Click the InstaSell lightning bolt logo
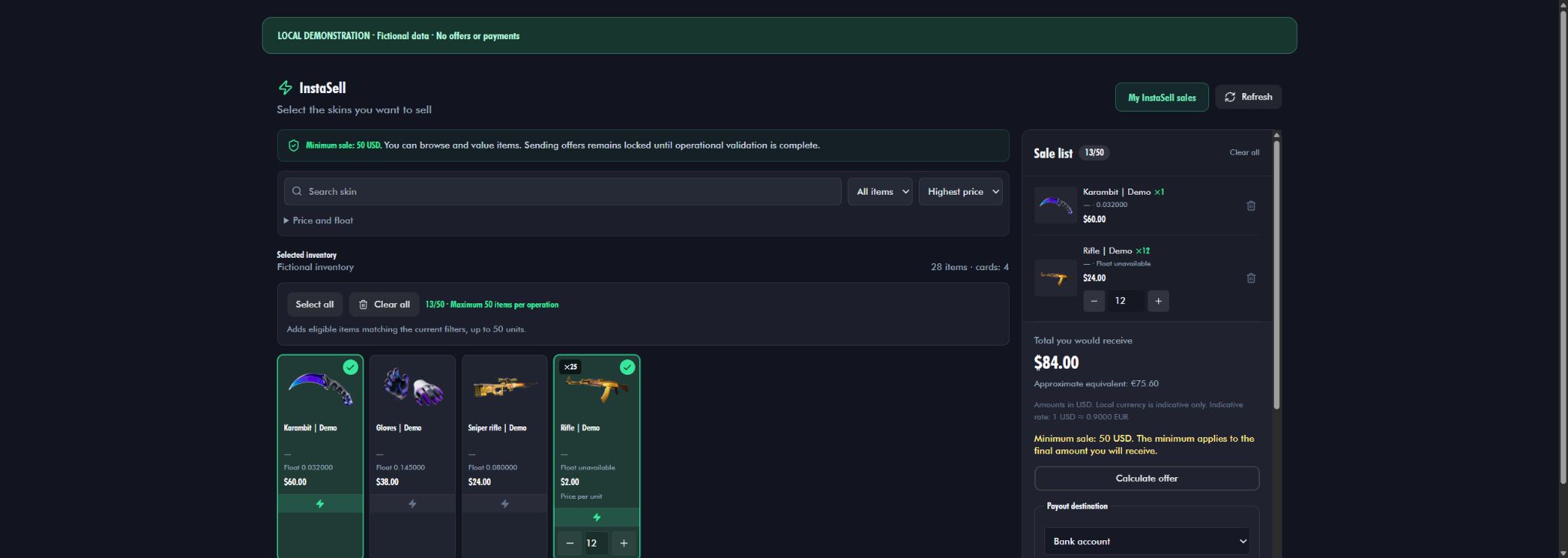 pos(285,88)
